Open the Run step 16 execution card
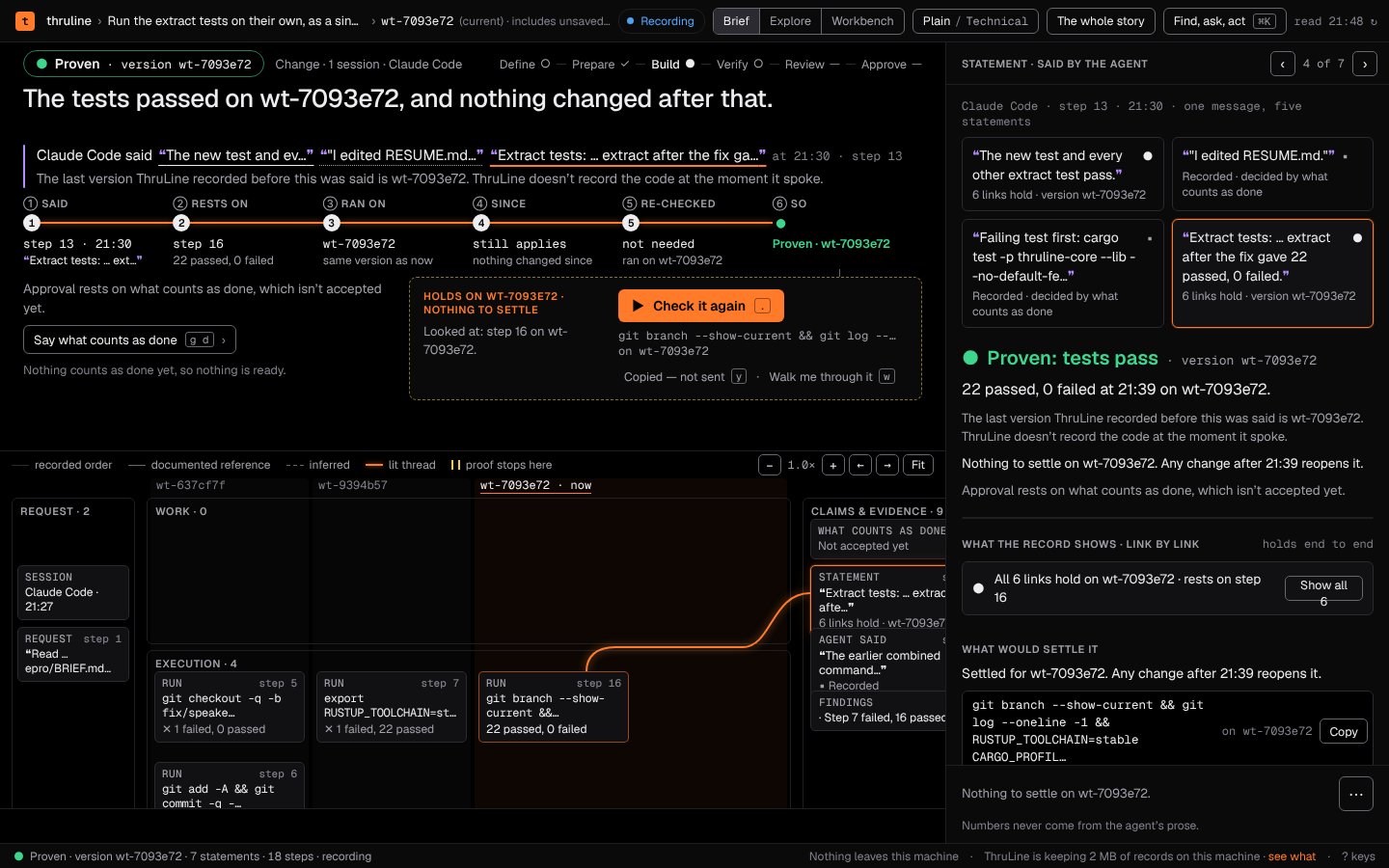 coord(554,706)
